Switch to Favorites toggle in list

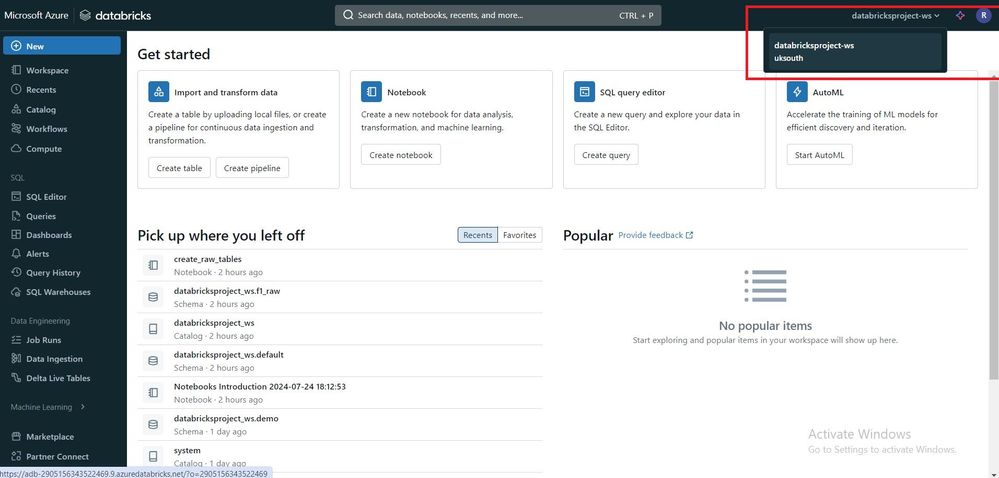(x=519, y=235)
